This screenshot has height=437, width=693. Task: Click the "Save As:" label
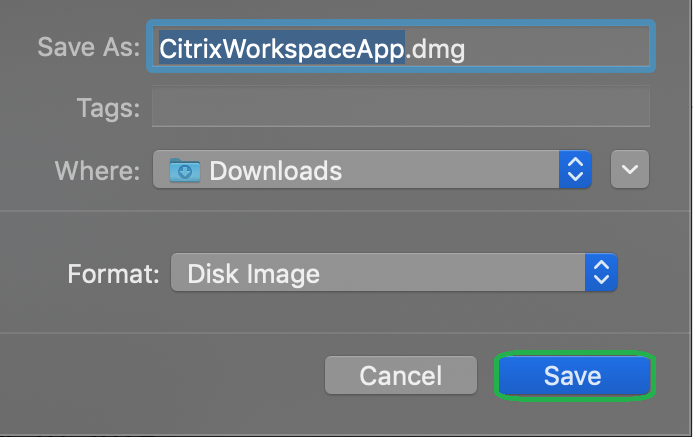click(89, 46)
